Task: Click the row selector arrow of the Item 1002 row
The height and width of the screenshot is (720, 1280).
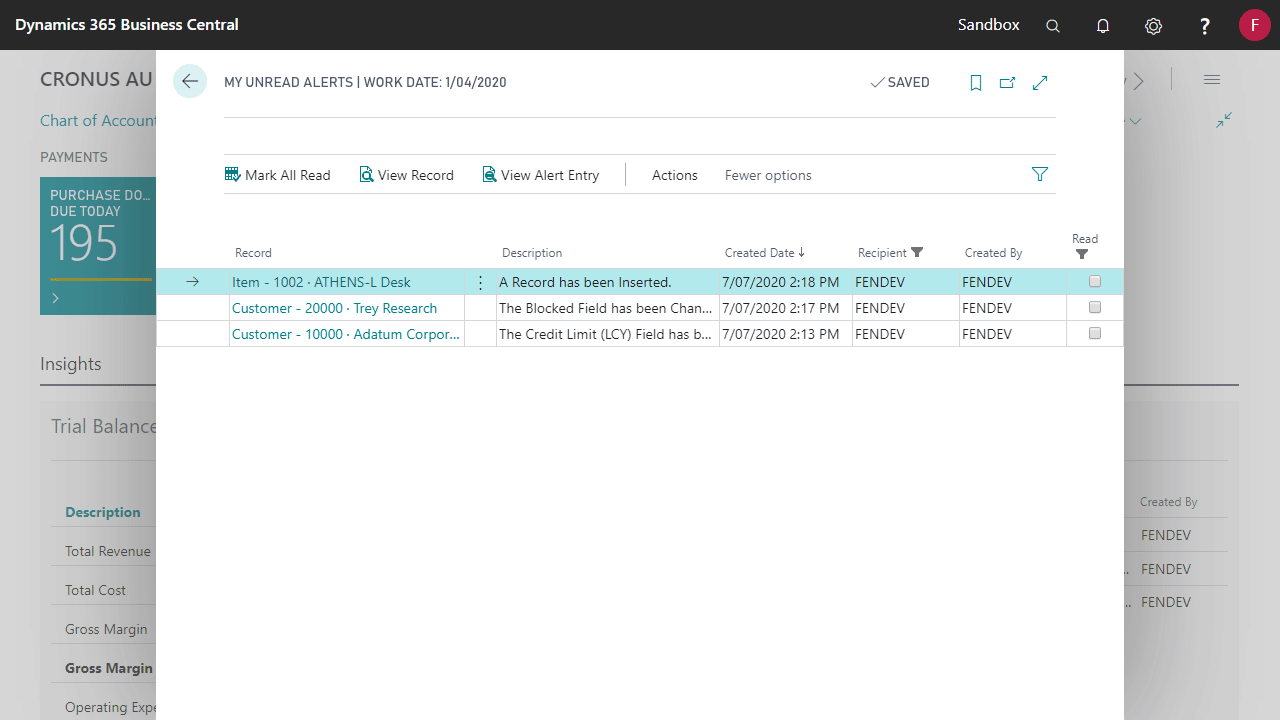Action: pos(193,282)
